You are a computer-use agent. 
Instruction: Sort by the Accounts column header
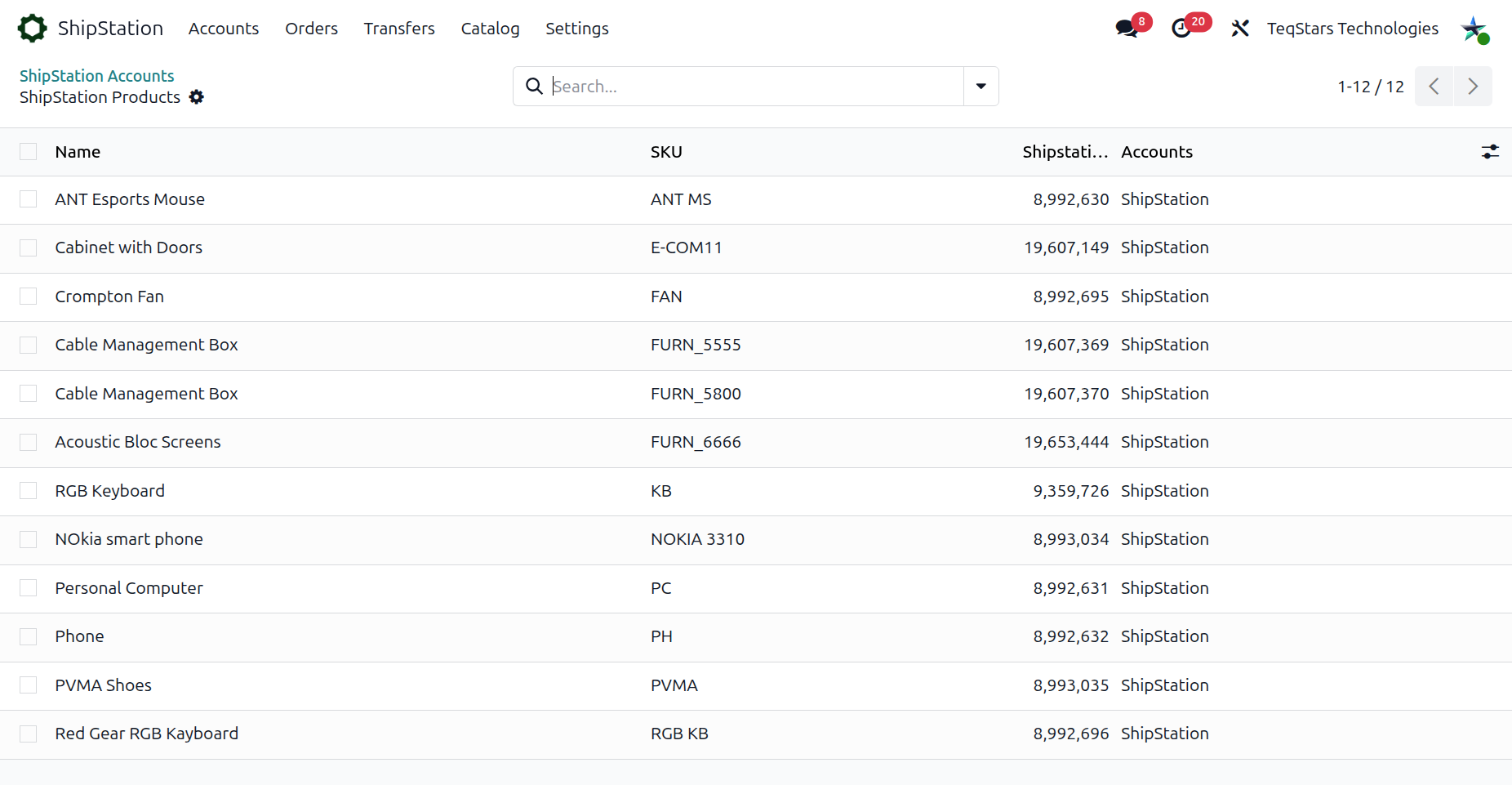coord(1157,152)
